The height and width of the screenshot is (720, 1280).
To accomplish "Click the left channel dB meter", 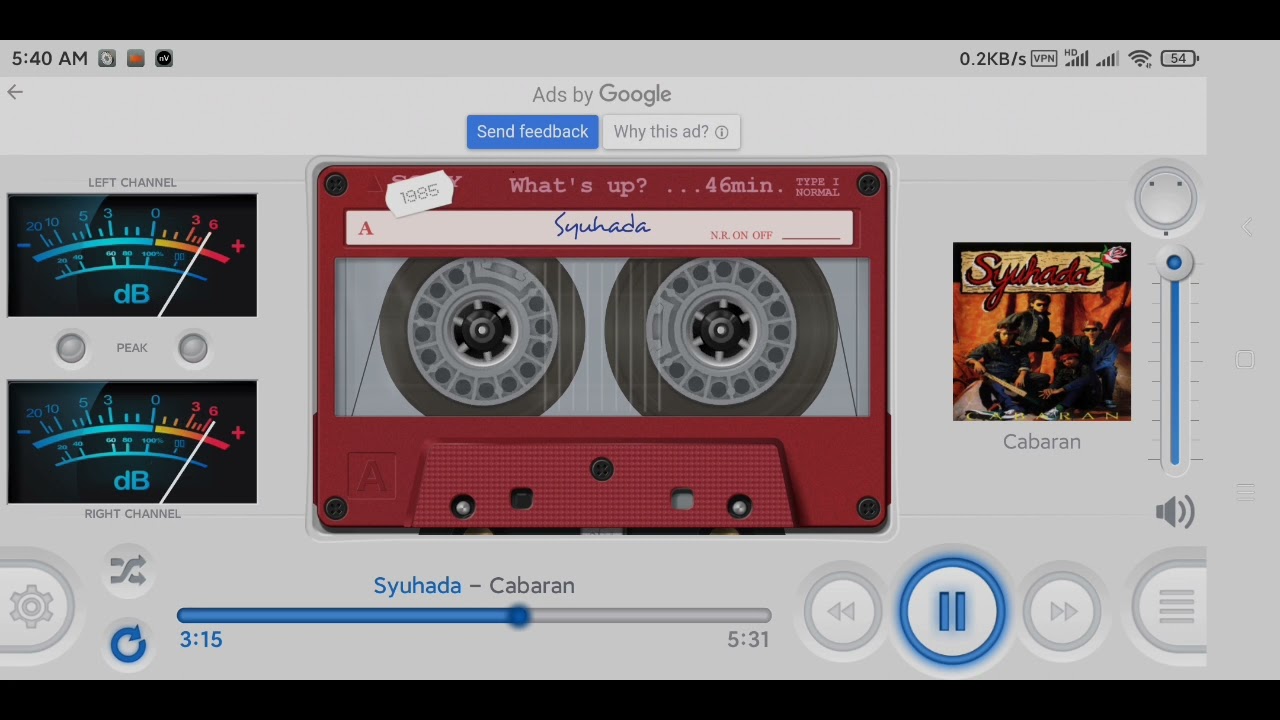I will 132,255.
